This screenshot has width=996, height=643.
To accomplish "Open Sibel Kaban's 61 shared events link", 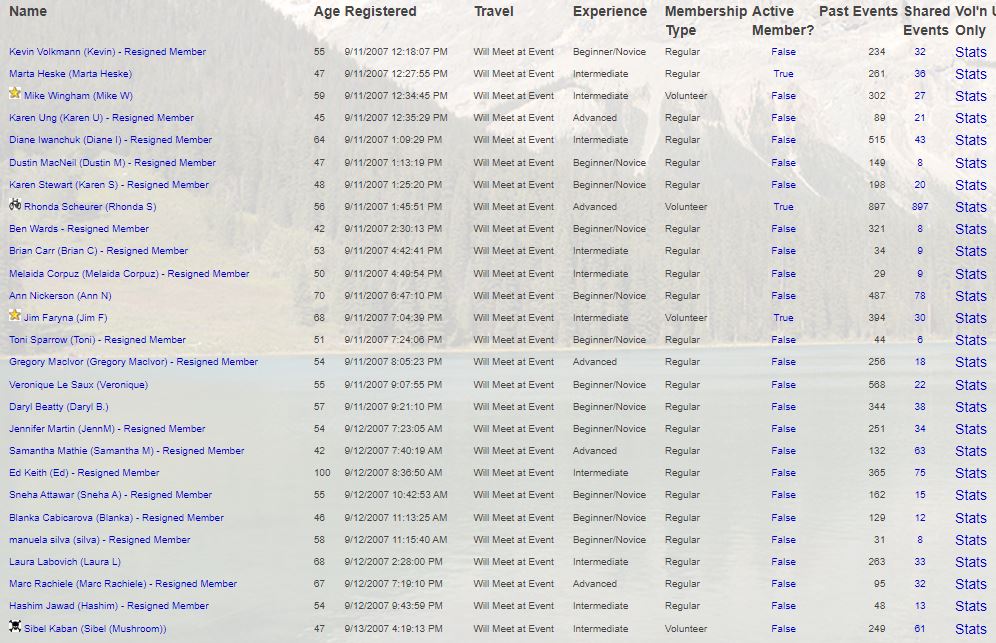I will 920,628.
